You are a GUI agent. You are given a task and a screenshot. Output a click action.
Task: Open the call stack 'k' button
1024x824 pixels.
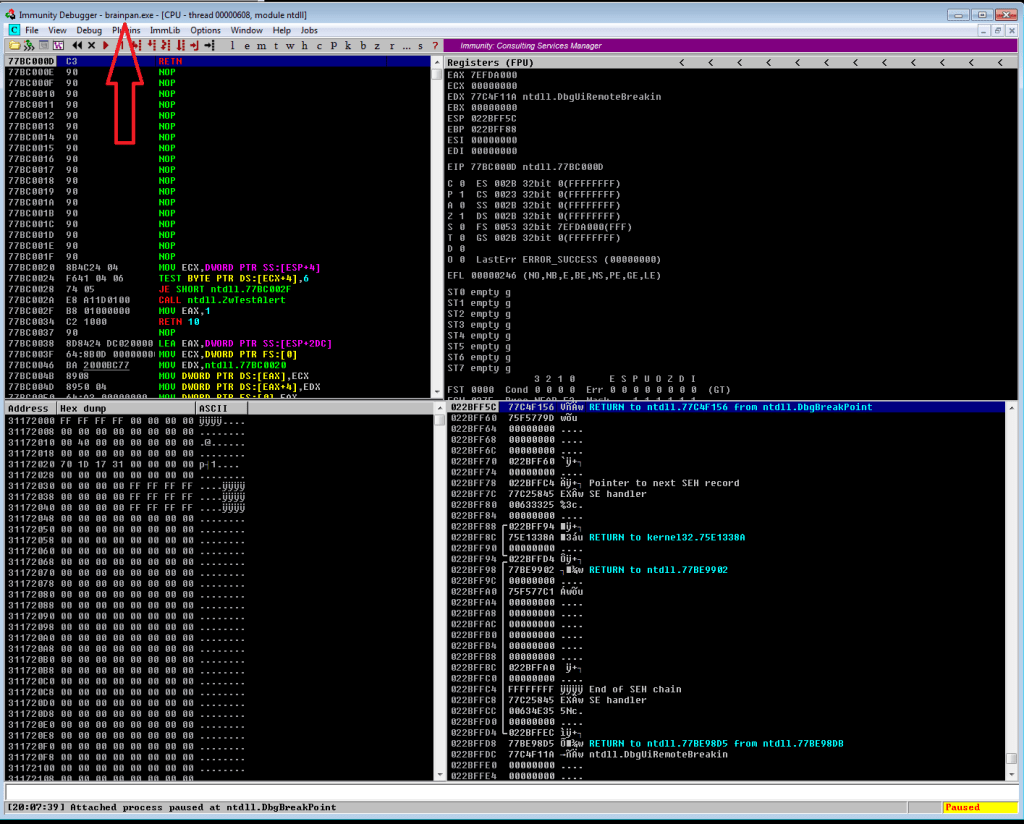[347, 45]
